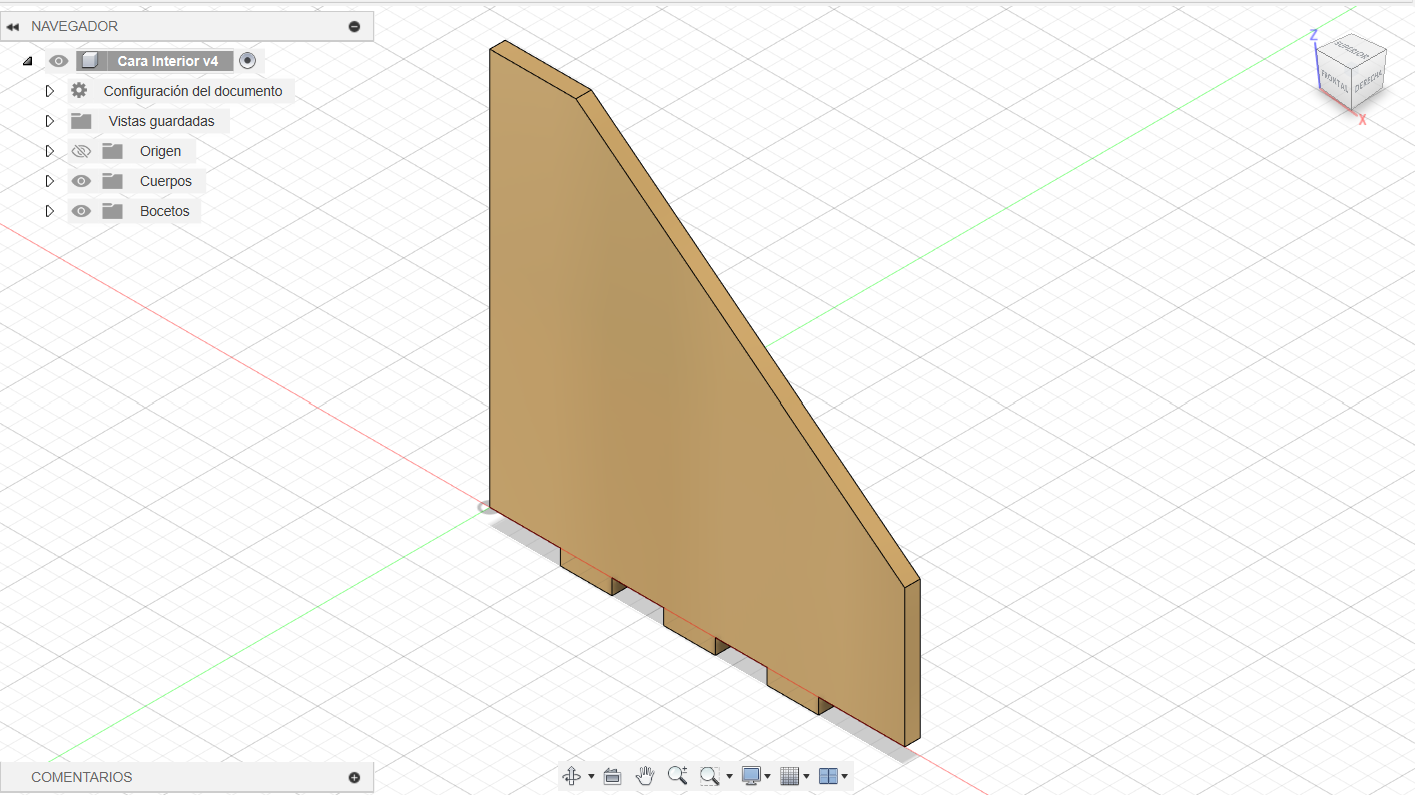Viewport: 1415px width, 795px height.
Task: Select the Cara Interior v4 tree label
Action: click(x=168, y=61)
